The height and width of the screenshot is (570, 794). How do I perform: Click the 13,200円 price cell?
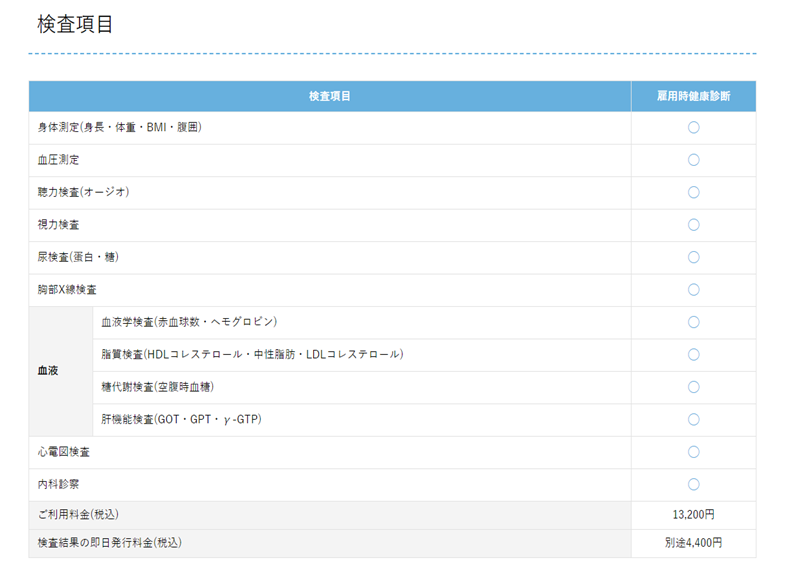coord(693,514)
